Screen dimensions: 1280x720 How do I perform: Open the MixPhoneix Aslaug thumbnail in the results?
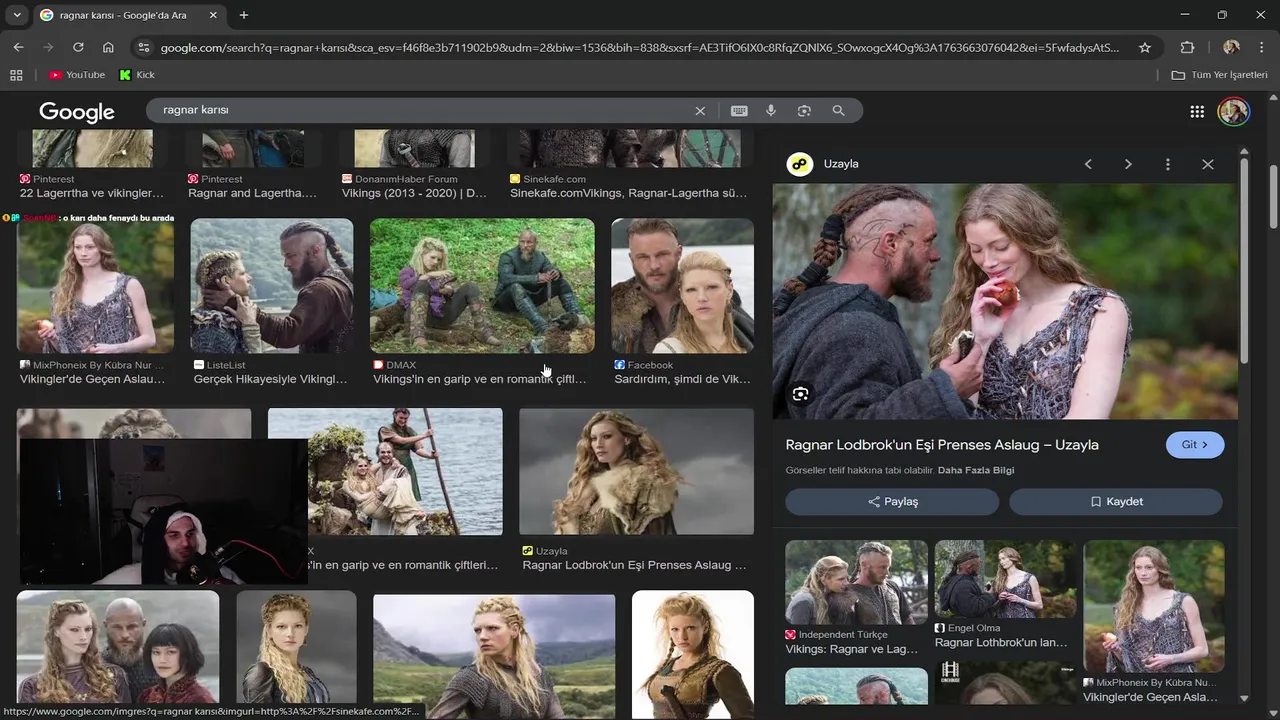click(95, 286)
